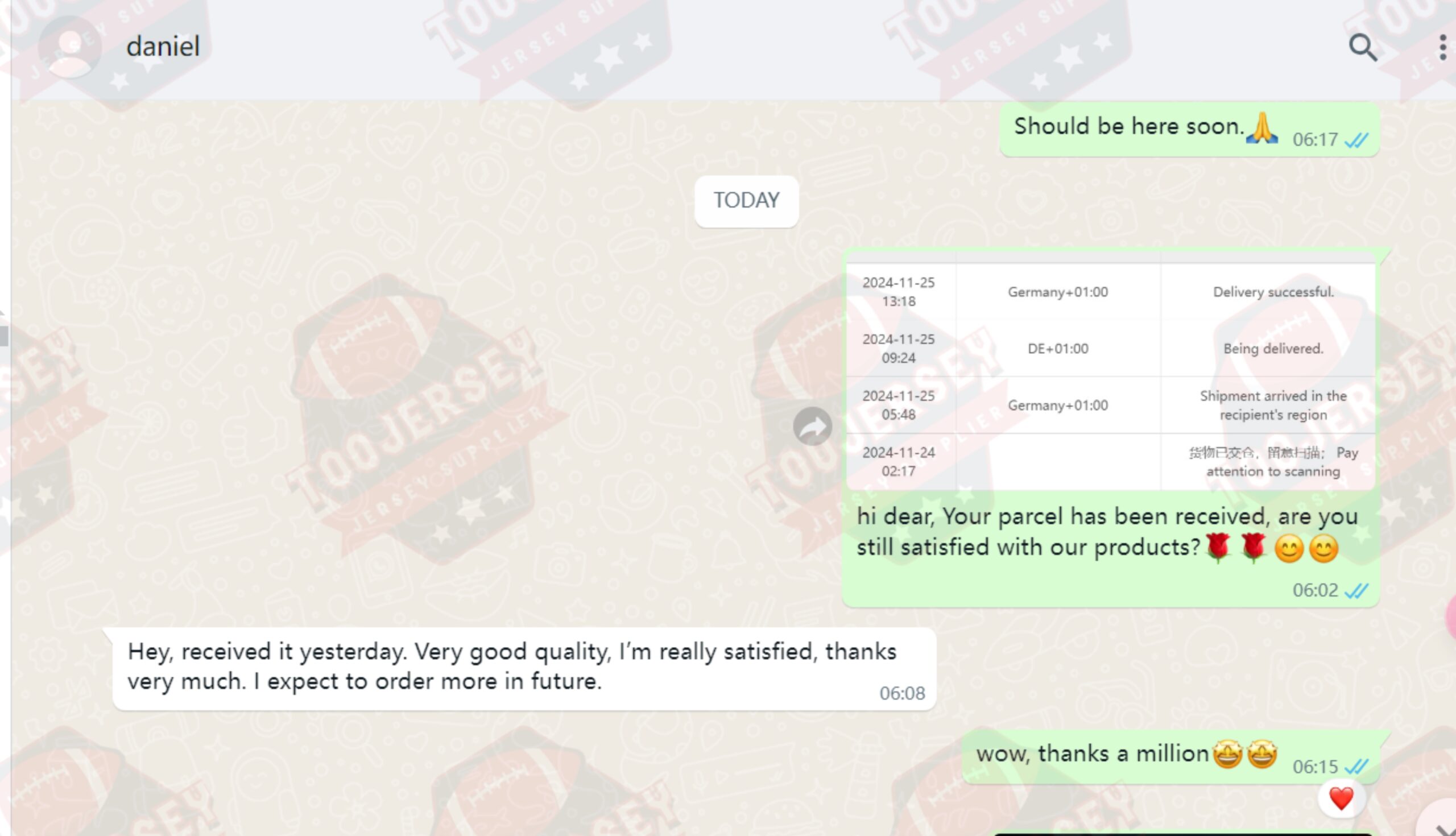Viewport: 1456px width, 836px height.
Task: Click the red heart reaction
Action: coord(1341,798)
